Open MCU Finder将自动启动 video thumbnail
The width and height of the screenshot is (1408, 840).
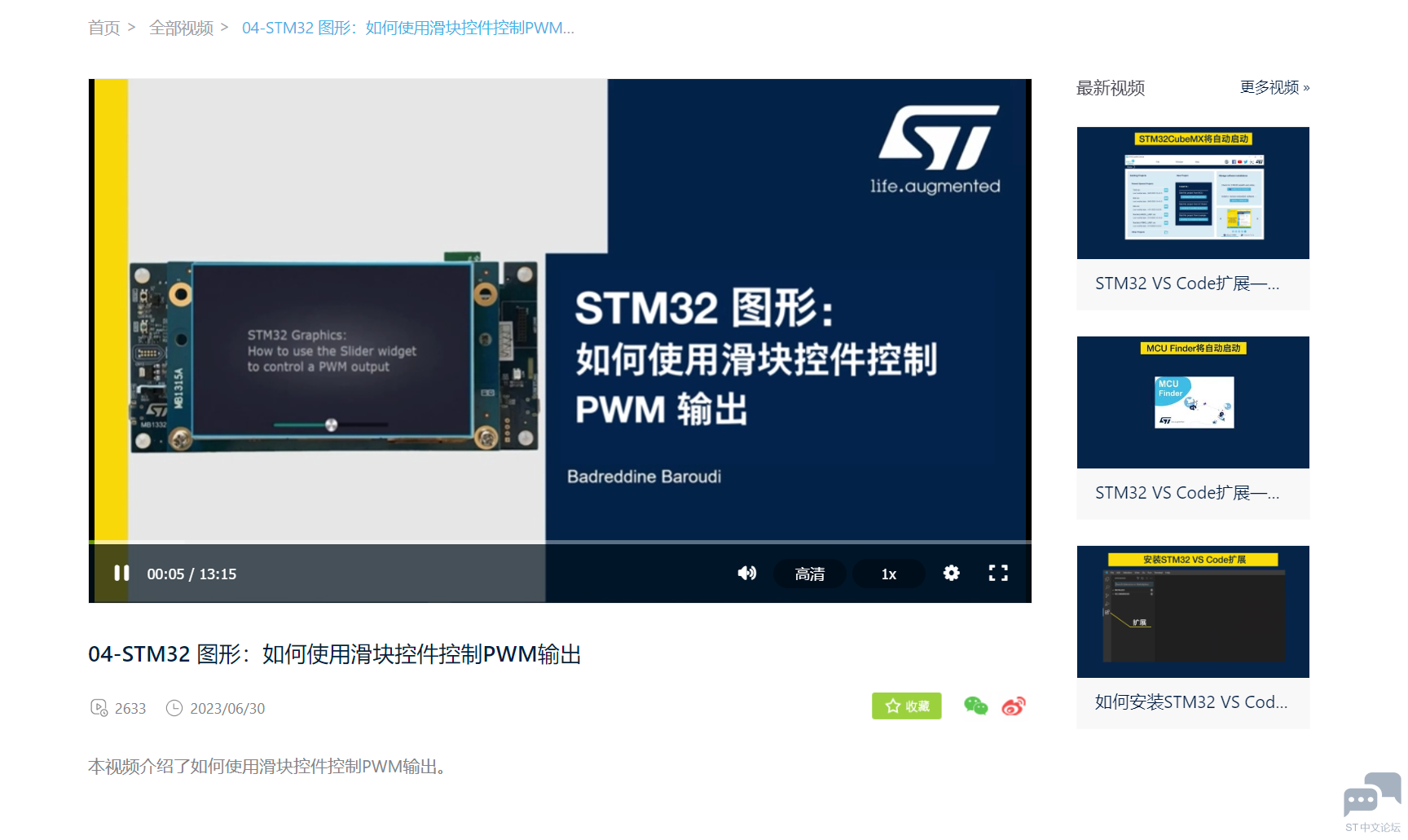coord(1193,402)
